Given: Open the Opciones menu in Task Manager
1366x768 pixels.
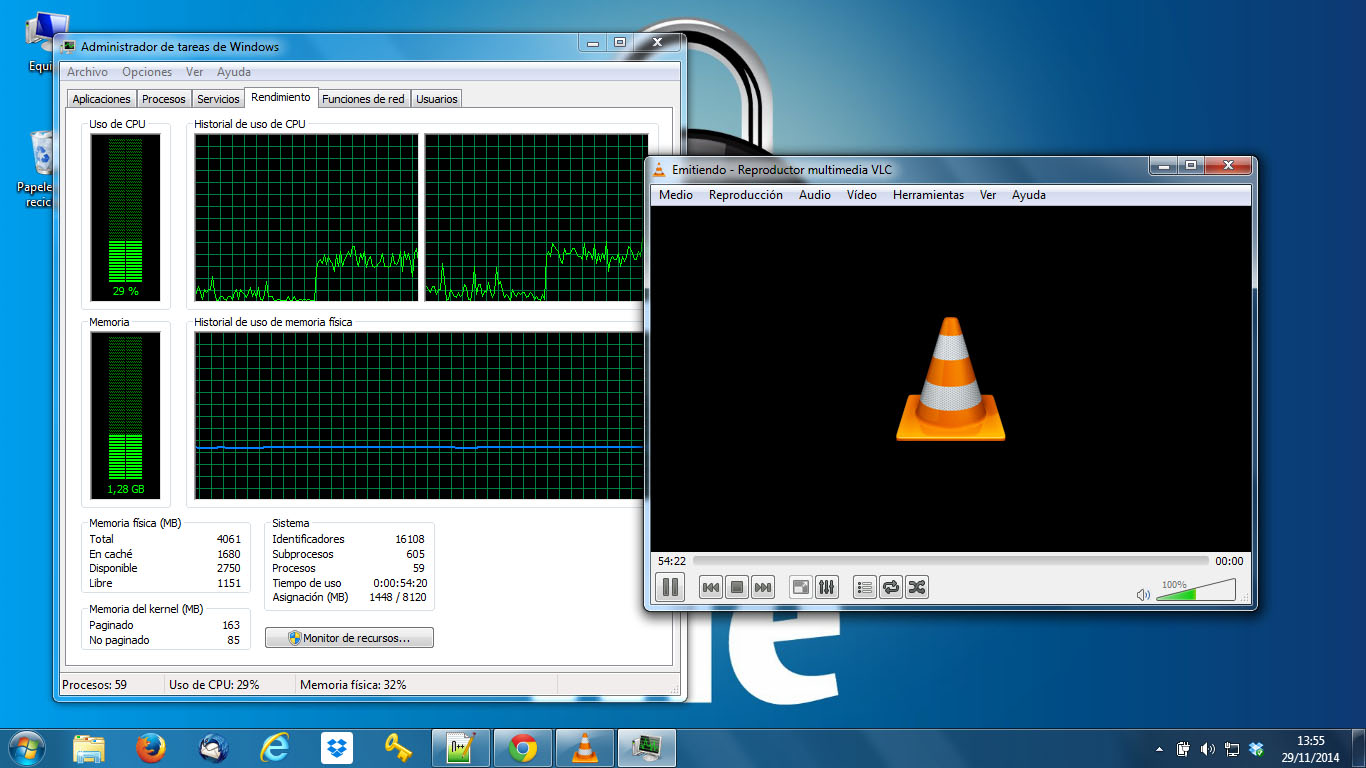Looking at the screenshot, I should pyautogui.click(x=147, y=72).
